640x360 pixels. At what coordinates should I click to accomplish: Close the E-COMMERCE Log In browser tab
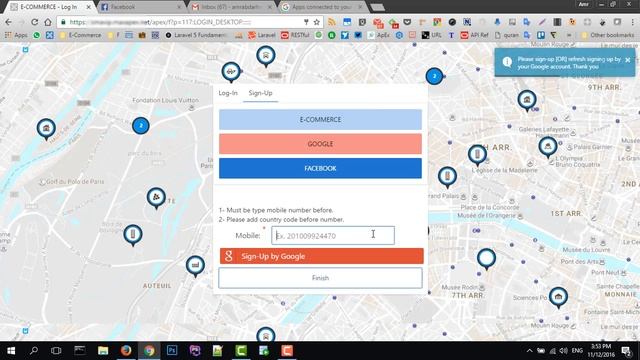click(88, 7)
